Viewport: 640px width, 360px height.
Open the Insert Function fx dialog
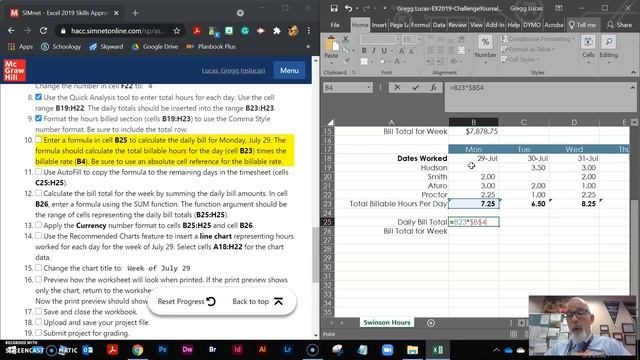click(x=433, y=87)
